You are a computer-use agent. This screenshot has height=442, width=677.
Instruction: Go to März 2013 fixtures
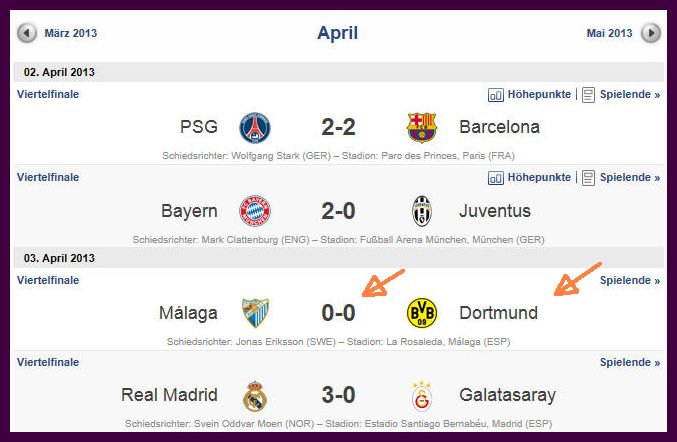(71, 33)
